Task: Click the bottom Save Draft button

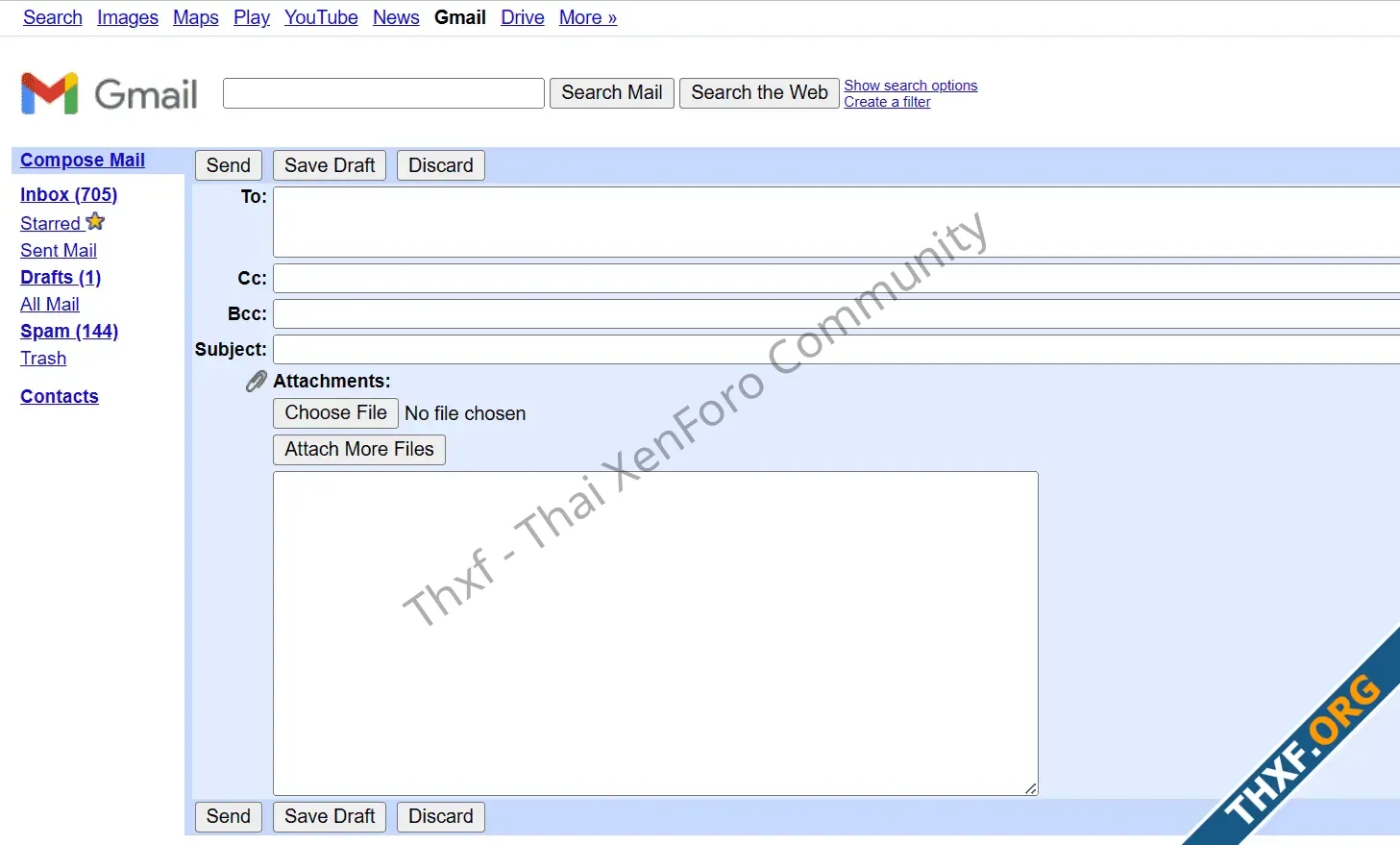Action: tap(330, 817)
